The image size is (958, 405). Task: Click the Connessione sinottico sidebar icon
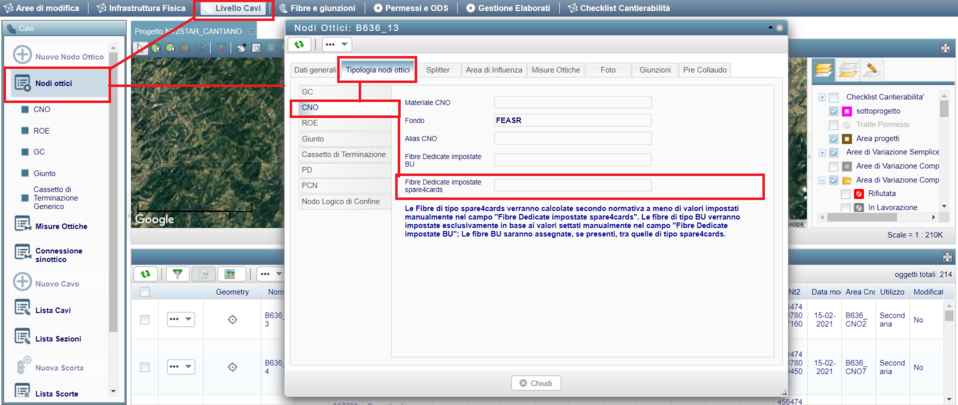point(22,251)
